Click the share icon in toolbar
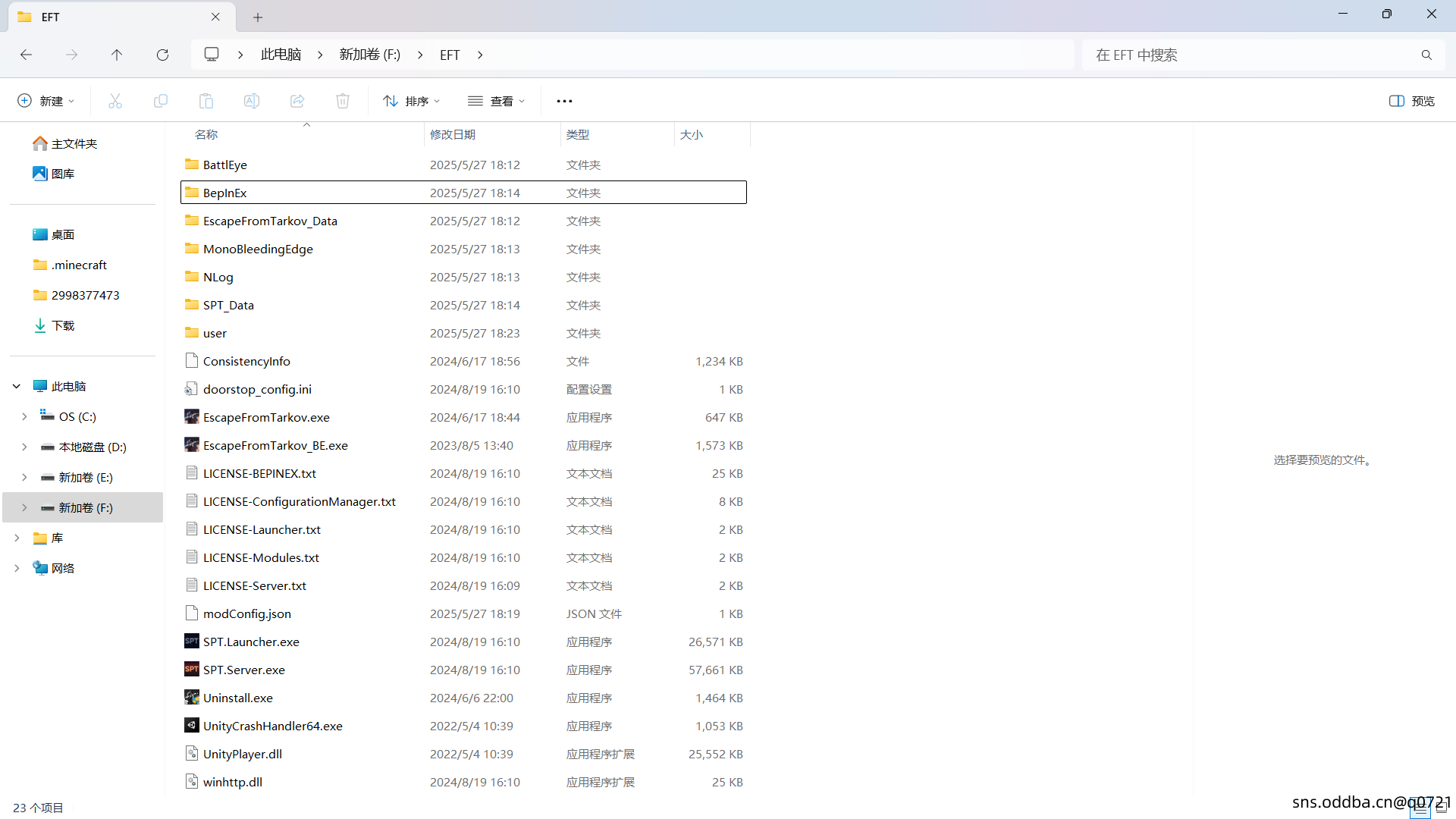The height and width of the screenshot is (819, 1456). [x=297, y=101]
